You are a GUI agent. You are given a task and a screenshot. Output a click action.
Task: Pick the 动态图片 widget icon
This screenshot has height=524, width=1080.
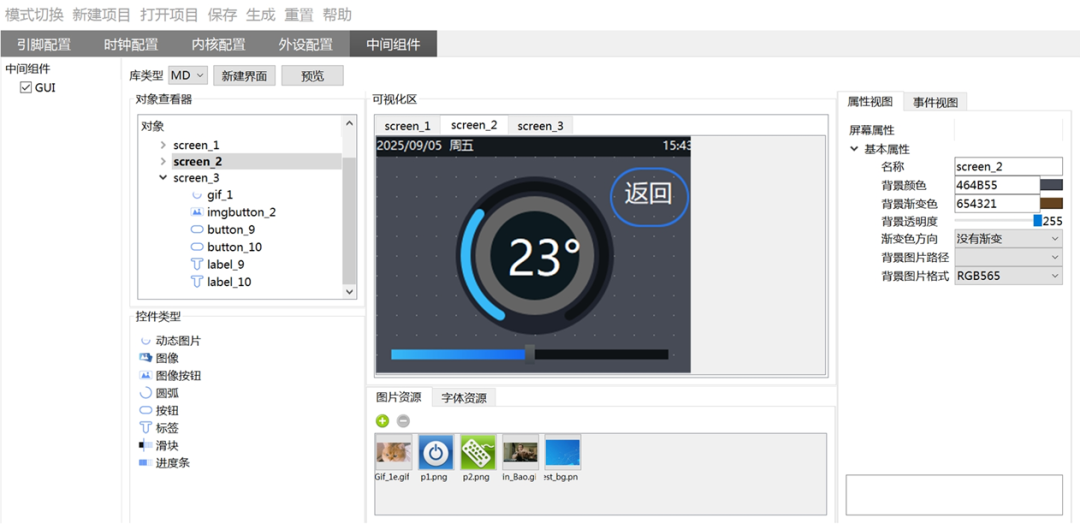[145, 340]
